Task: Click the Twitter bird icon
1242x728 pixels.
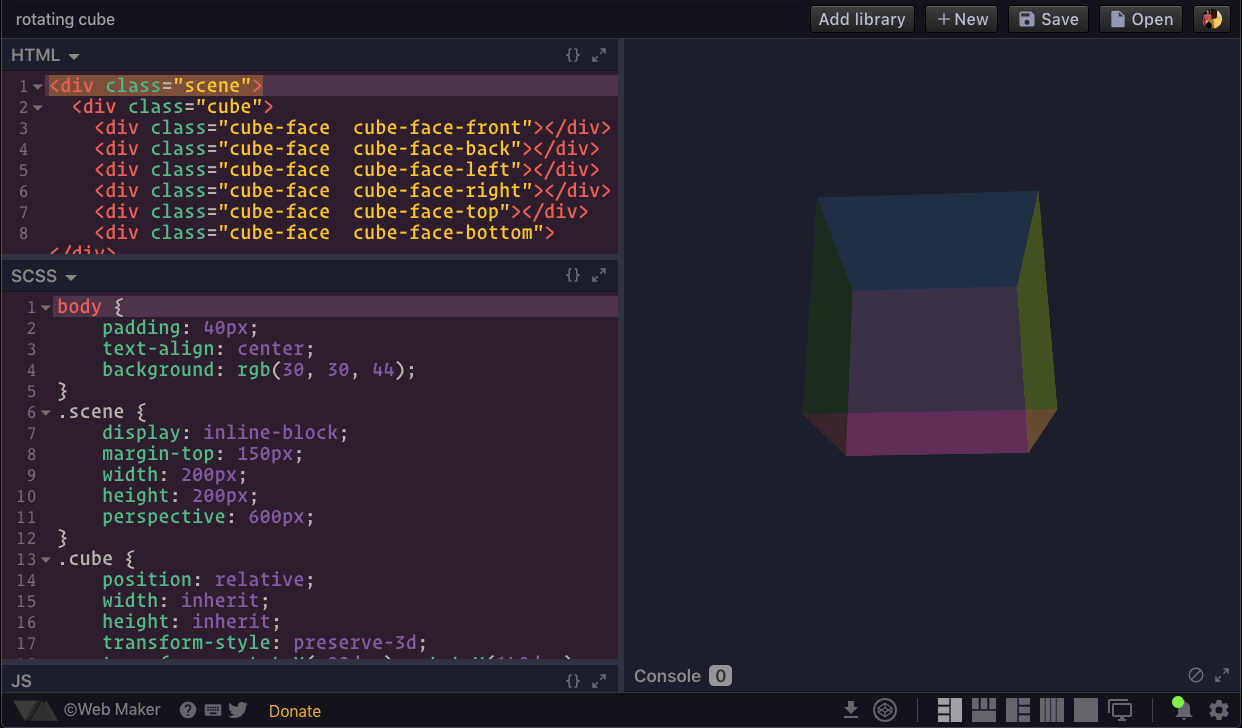Action: (238, 709)
